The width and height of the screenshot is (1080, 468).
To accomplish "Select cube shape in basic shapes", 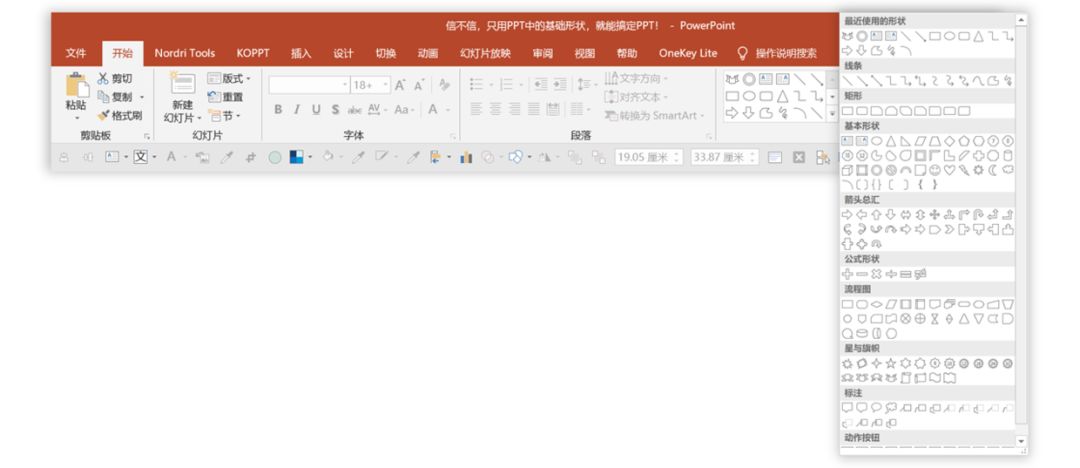I will 847,170.
